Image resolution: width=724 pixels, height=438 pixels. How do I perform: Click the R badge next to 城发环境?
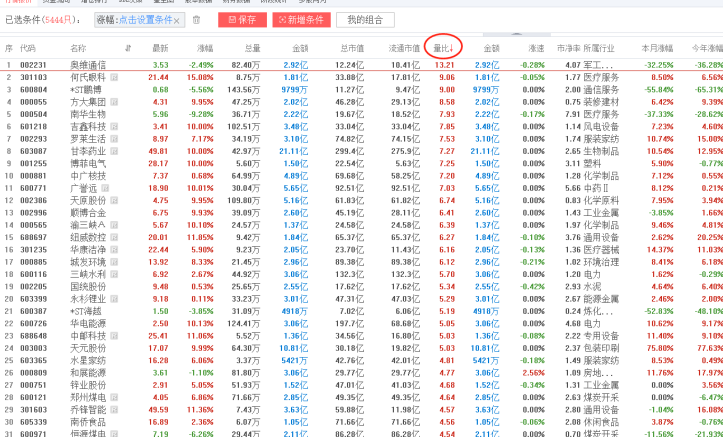click(x=114, y=262)
